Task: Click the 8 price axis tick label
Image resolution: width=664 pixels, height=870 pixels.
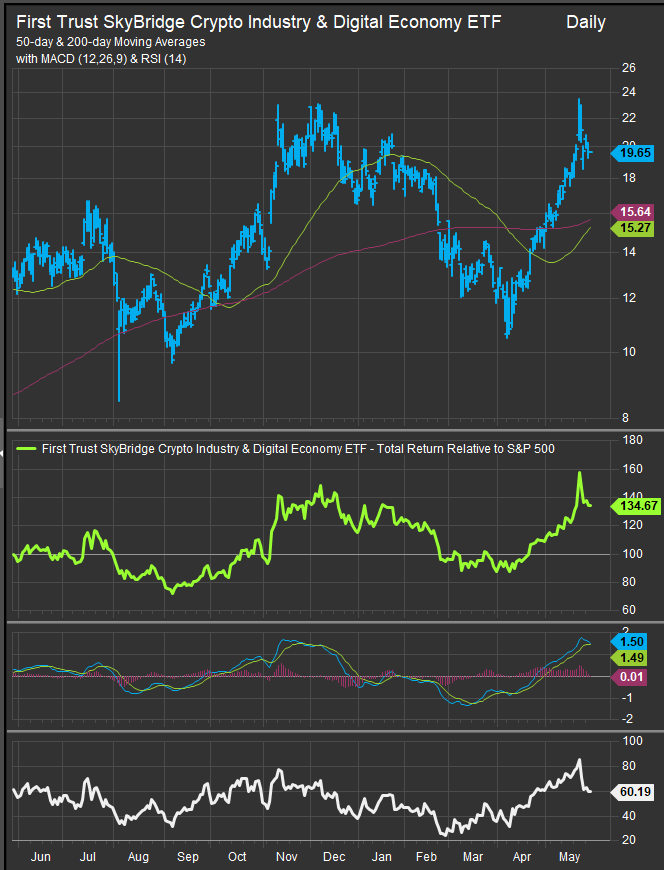Action: click(x=625, y=418)
